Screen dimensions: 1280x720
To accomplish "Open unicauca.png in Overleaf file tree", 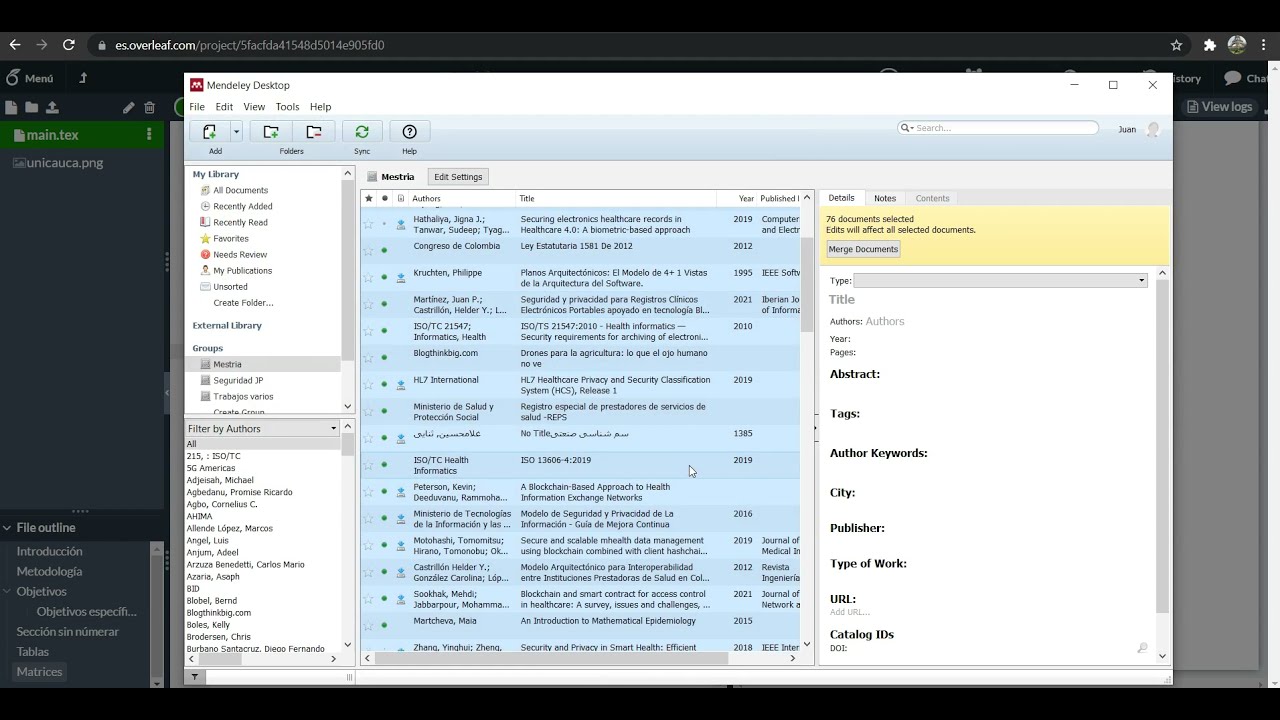I will tap(65, 163).
